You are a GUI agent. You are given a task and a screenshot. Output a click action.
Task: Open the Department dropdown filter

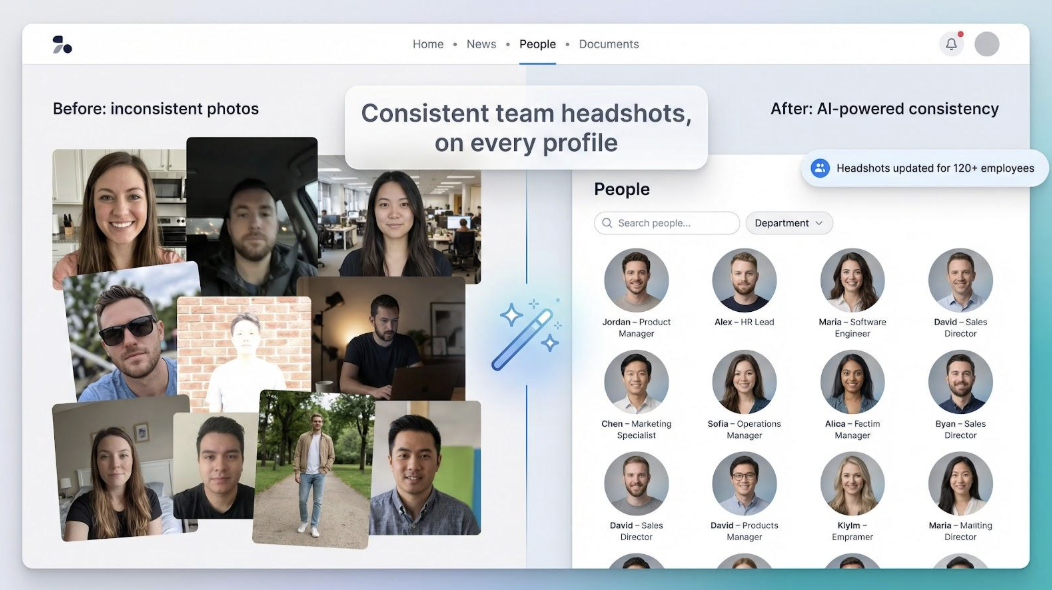coord(789,223)
